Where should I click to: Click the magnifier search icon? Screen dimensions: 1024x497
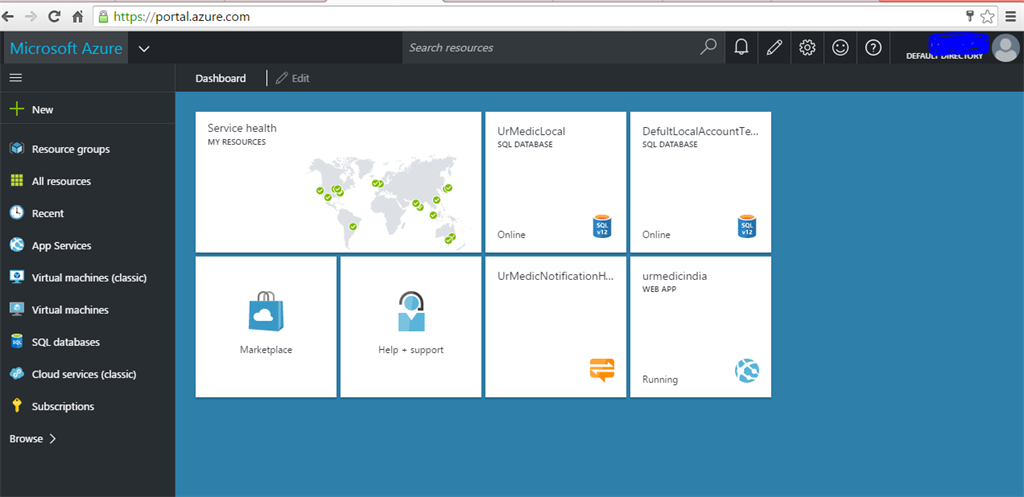click(x=708, y=47)
